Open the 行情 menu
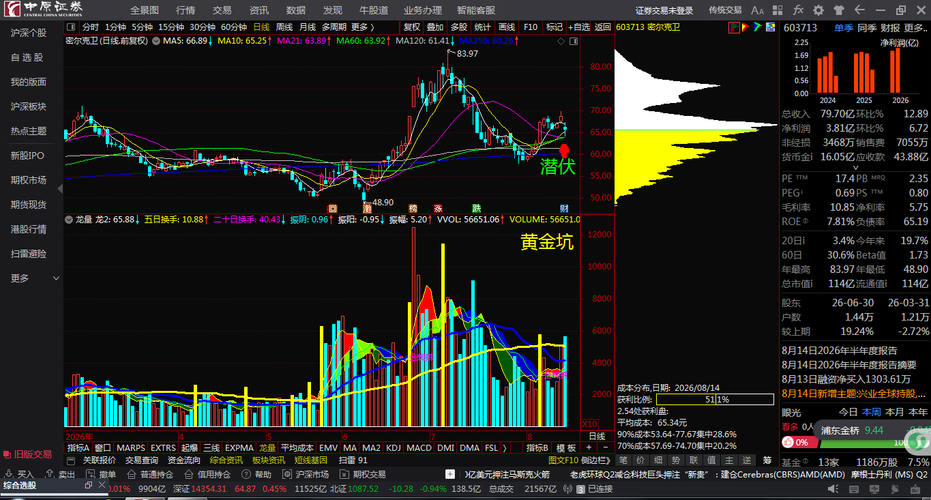The image size is (931, 500). coord(185,10)
